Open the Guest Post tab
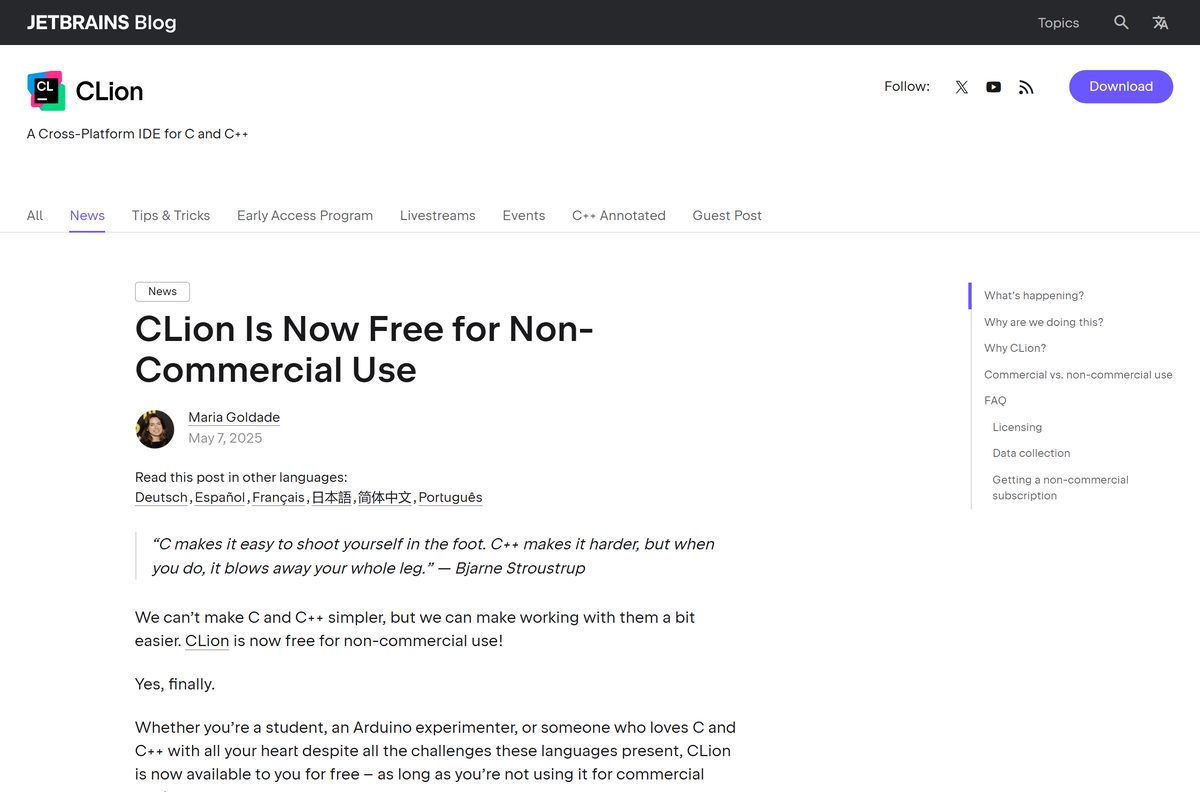 coord(727,215)
